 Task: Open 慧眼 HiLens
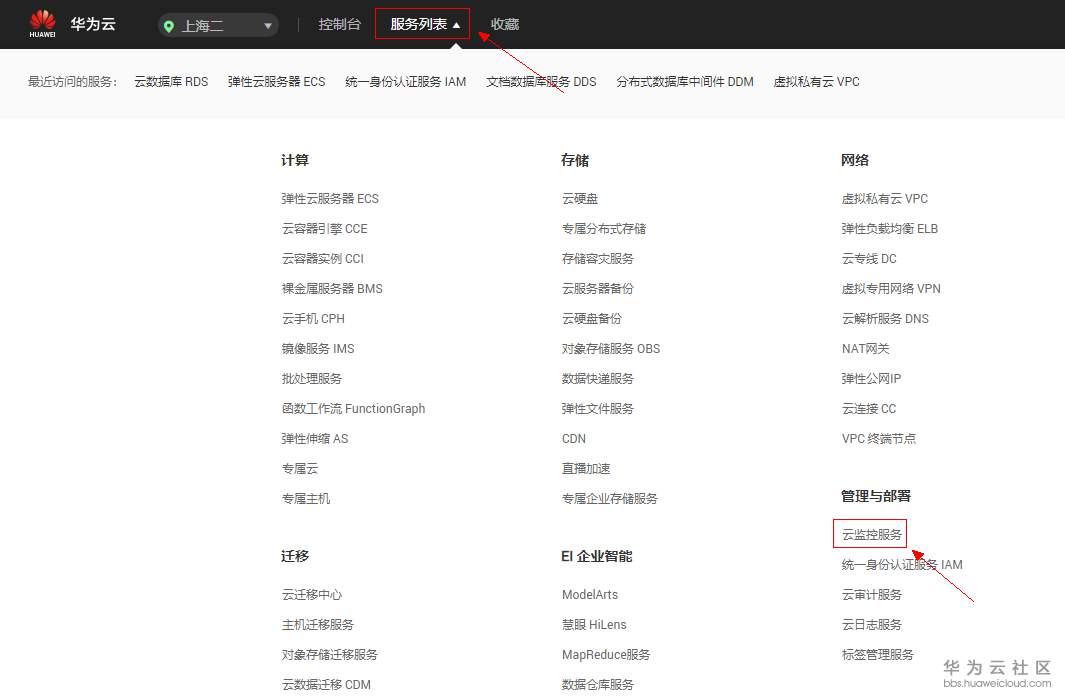pos(594,625)
